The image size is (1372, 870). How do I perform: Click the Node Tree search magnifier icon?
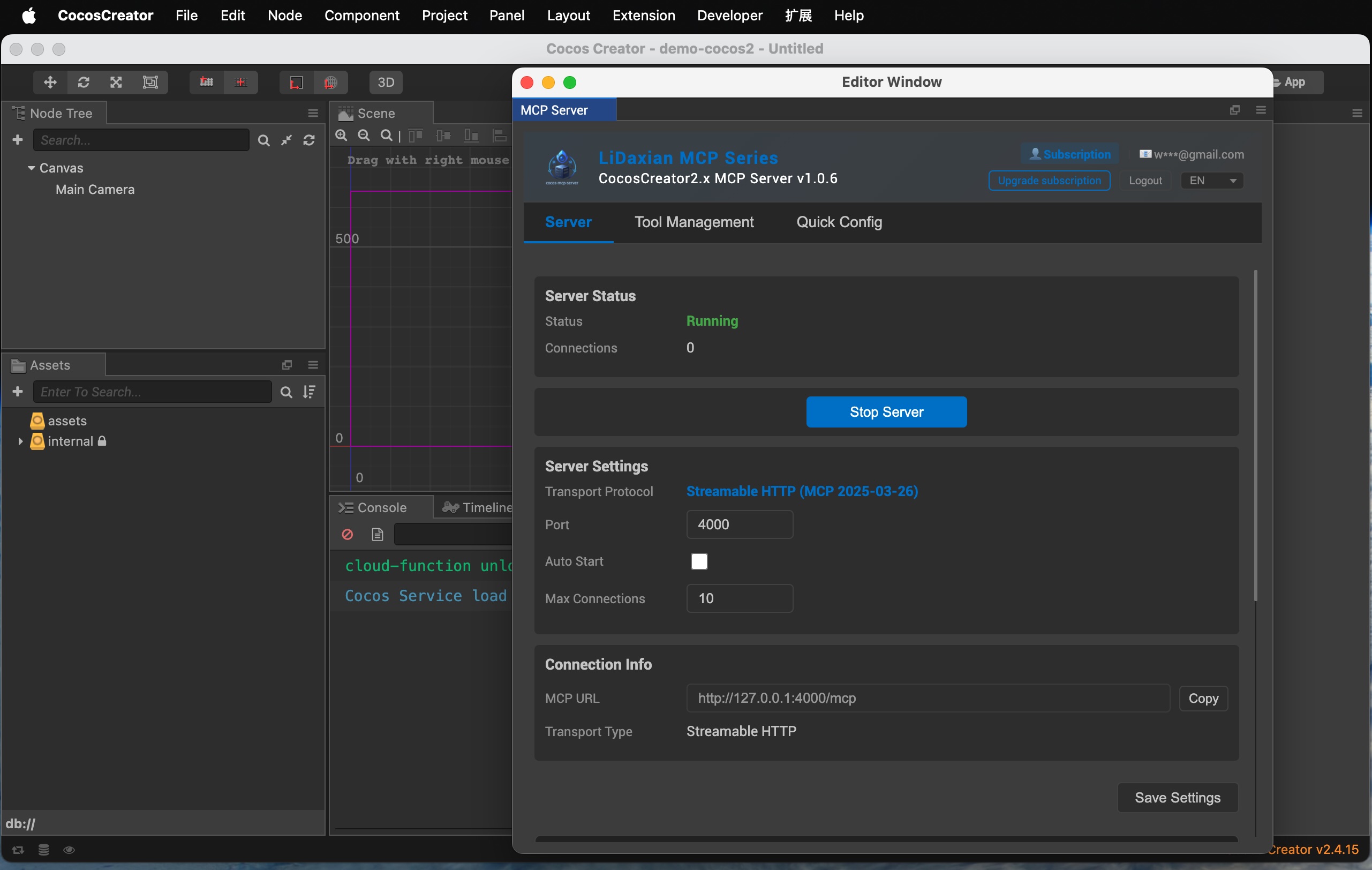coord(263,140)
